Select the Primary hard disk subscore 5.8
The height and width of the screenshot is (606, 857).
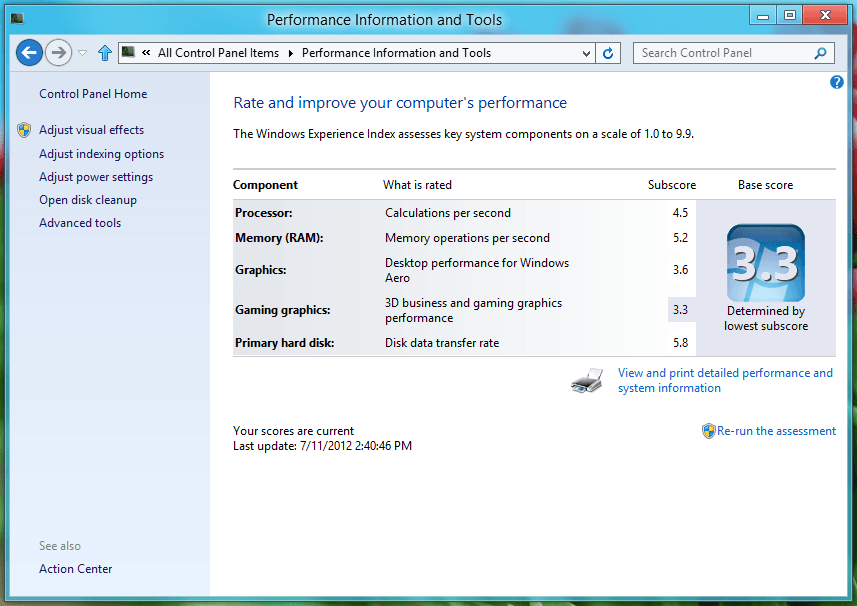pos(680,343)
